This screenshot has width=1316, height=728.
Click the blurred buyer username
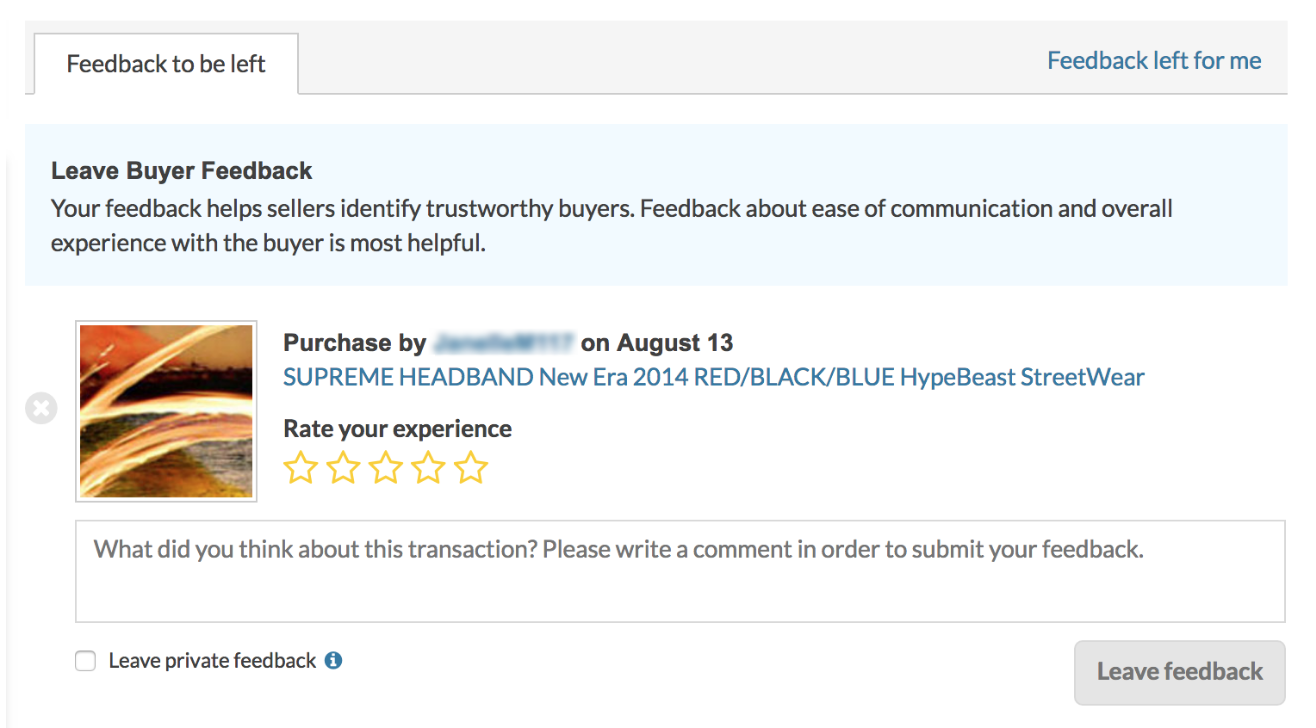503,343
